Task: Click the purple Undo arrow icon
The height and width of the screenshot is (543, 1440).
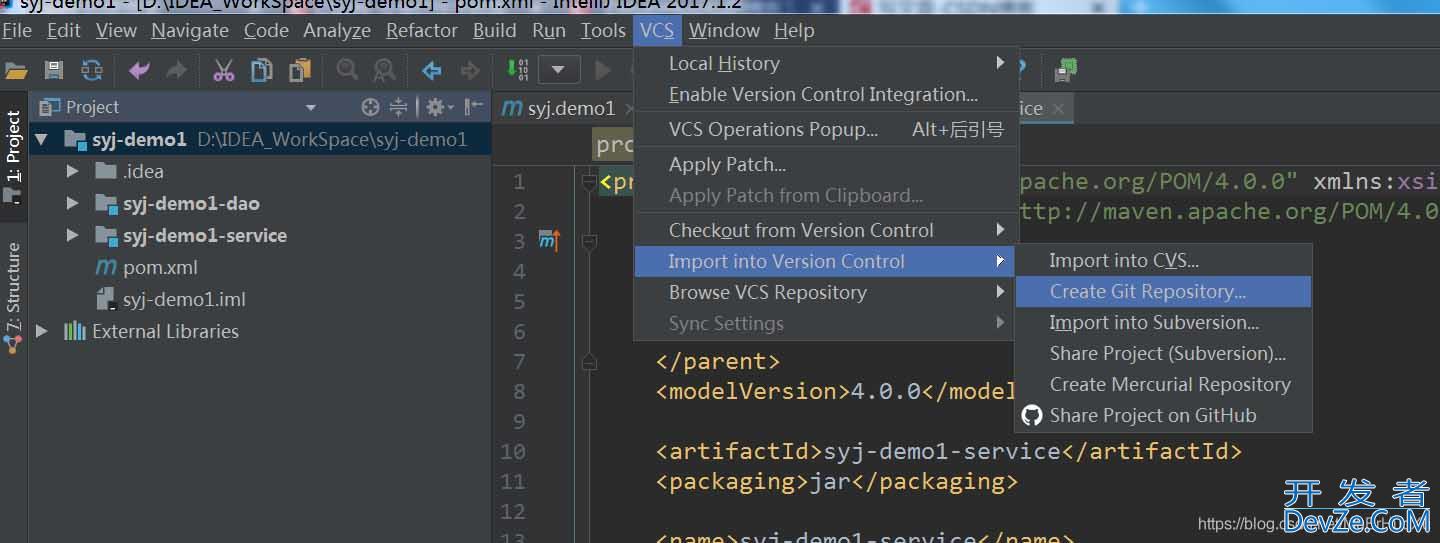Action: 139,70
